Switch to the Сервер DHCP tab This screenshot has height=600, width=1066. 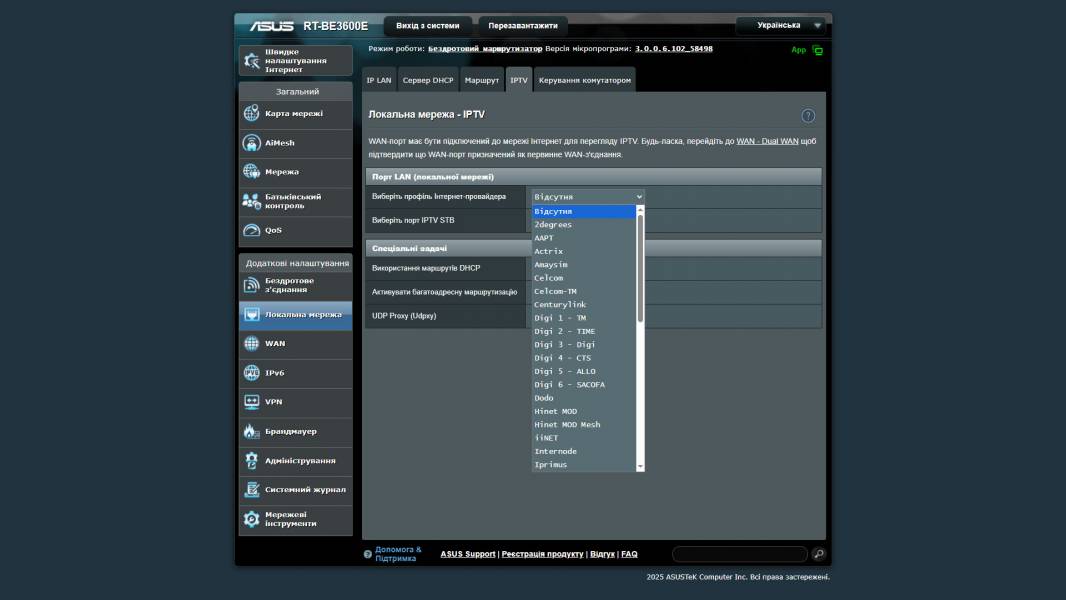tap(428, 80)
